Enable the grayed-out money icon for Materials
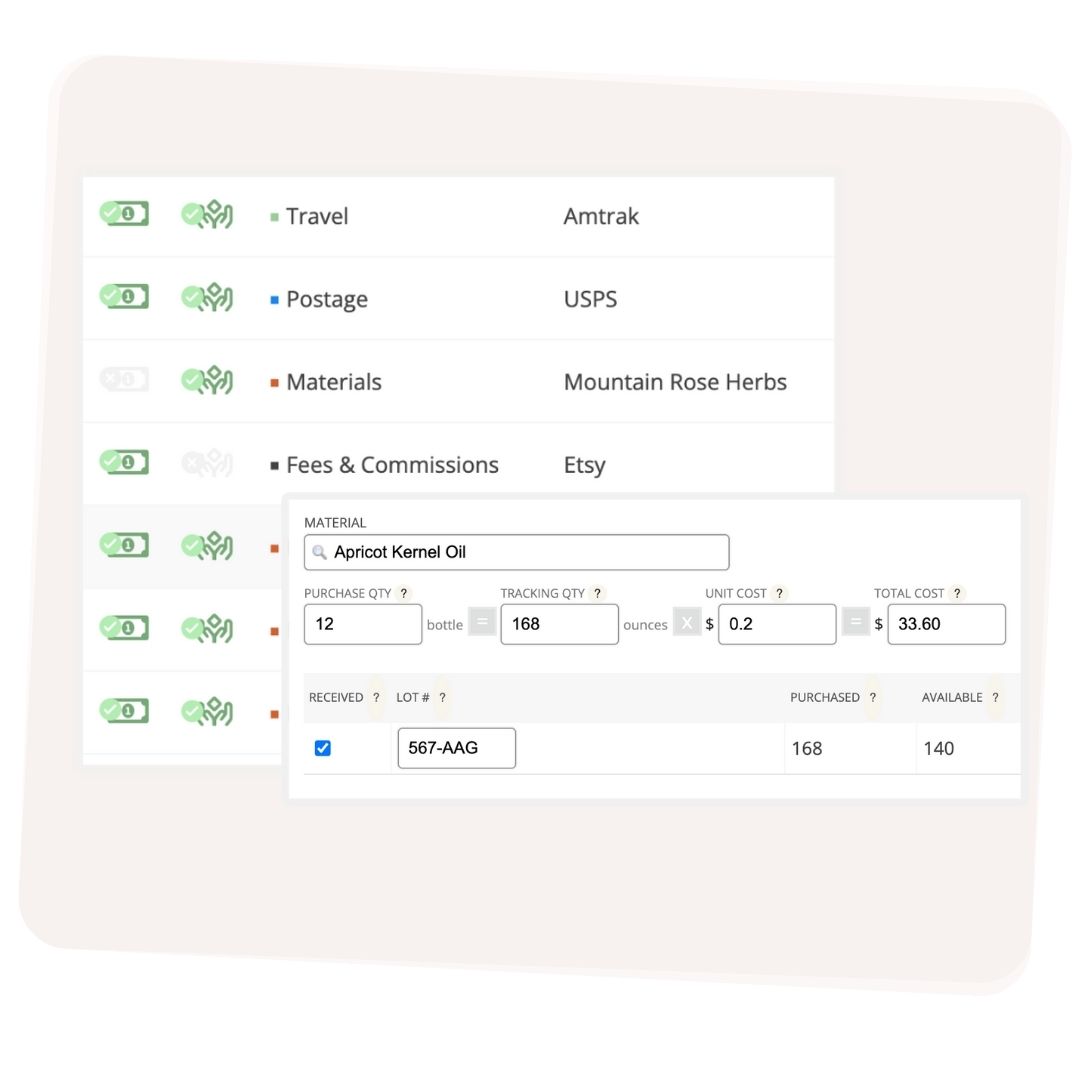1080x1080 pixels. 122,380
